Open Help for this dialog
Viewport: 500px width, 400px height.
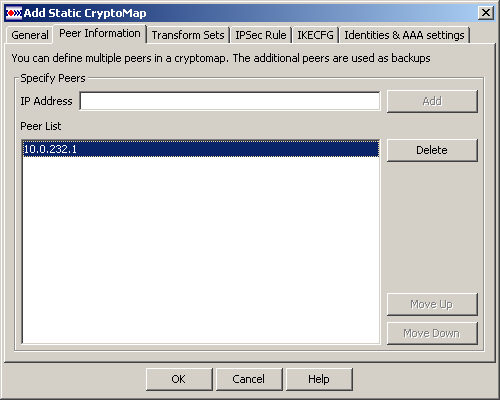point(319,379)
